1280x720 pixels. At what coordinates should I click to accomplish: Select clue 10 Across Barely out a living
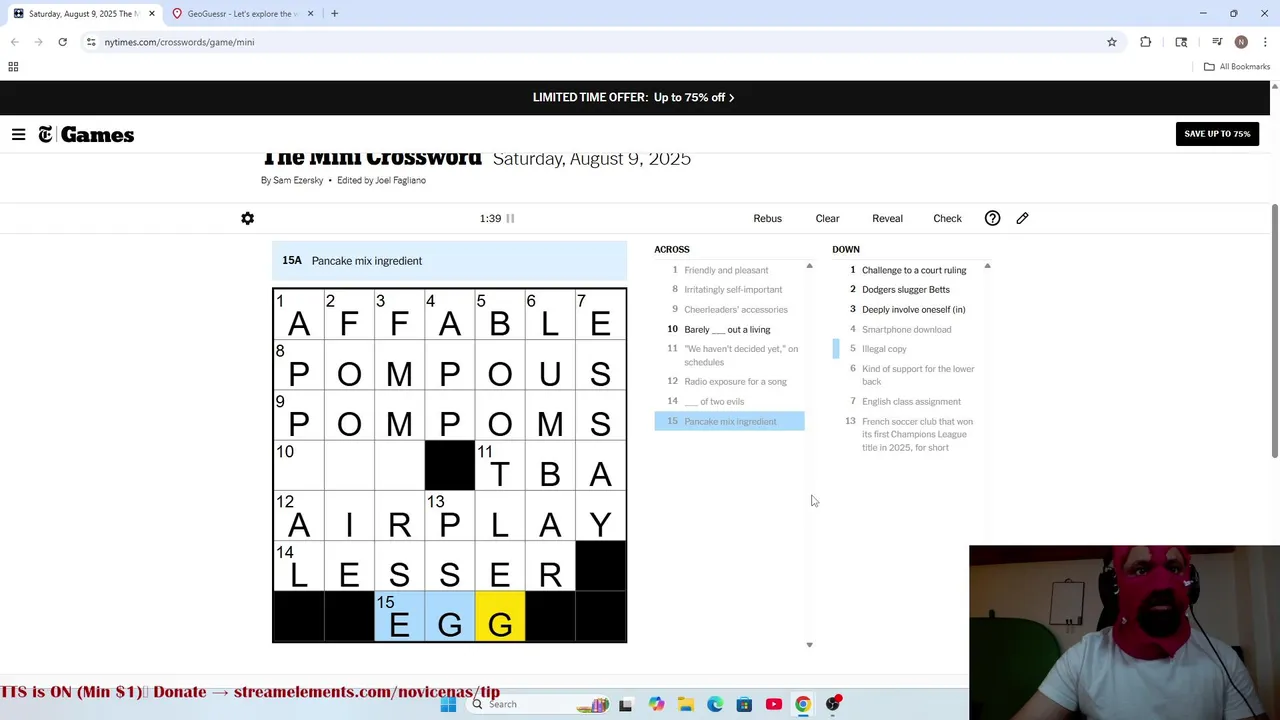pos(729,329)
